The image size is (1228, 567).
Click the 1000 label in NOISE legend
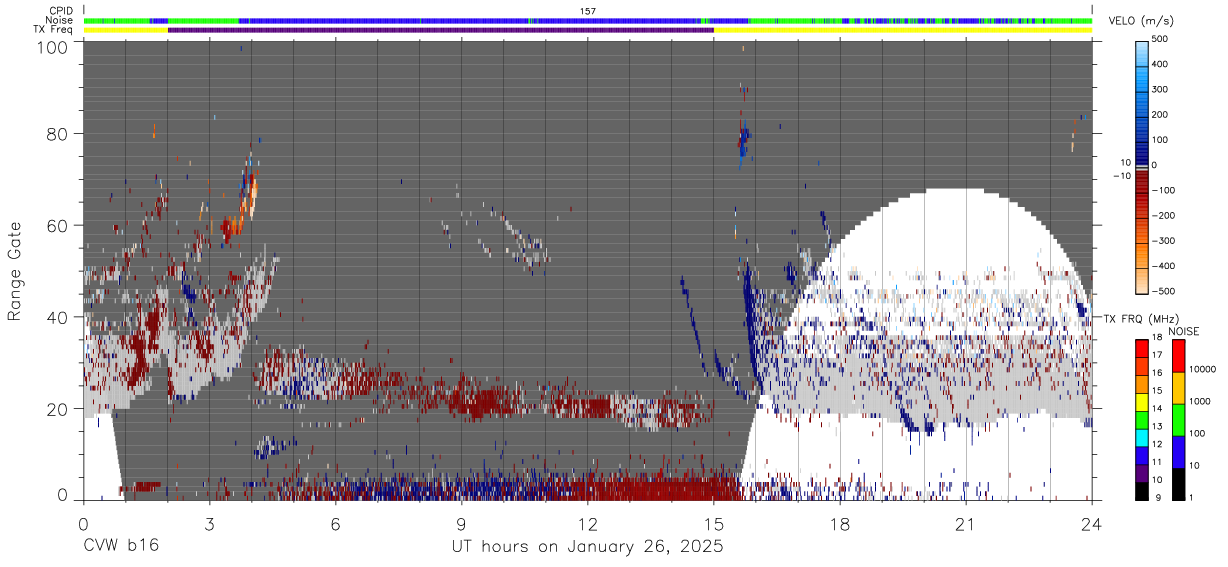pyautogui.click(x=1199, y=402)
